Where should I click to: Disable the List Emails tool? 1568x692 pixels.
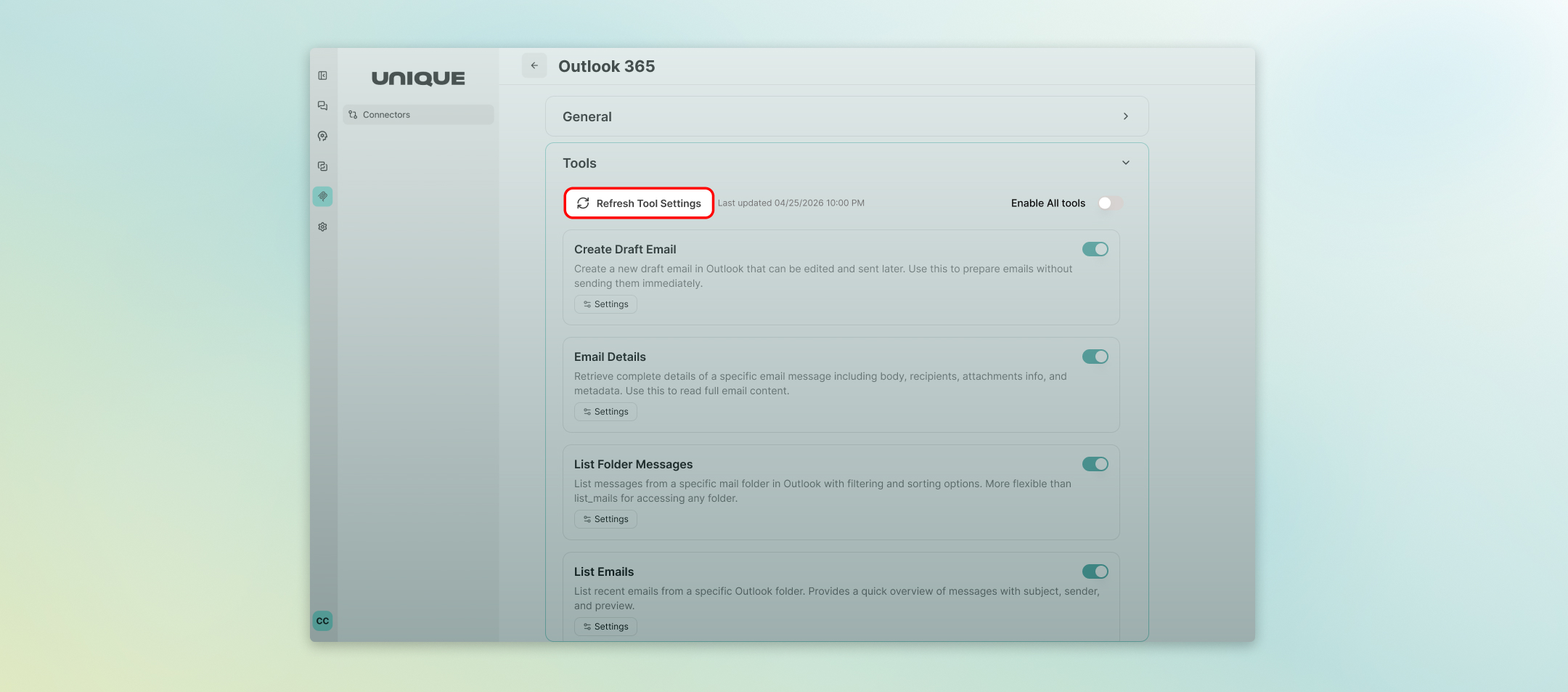pos(1095,571)
